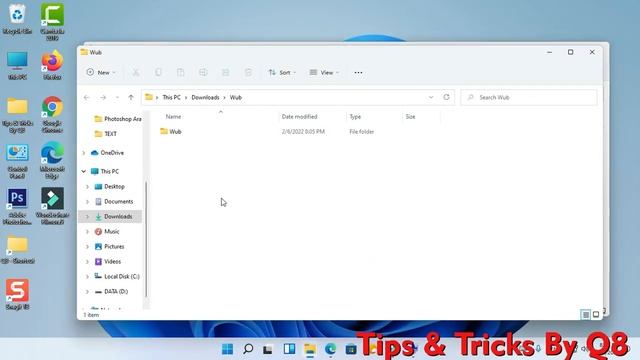The width and height of the screenshot is (640, 360).
Task: Click the Copy icon in toolbar
Action: point(158,73)
